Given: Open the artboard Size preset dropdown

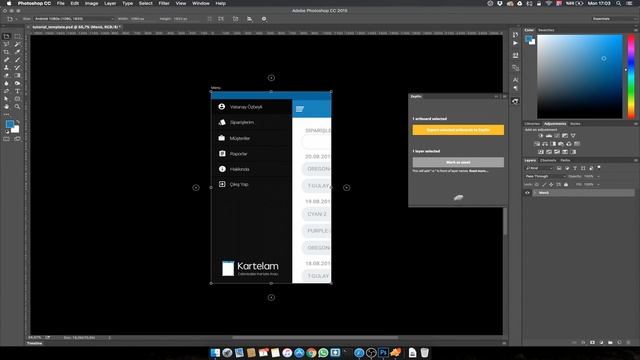Looking at the screenshot, I should (x=73, y=19).
